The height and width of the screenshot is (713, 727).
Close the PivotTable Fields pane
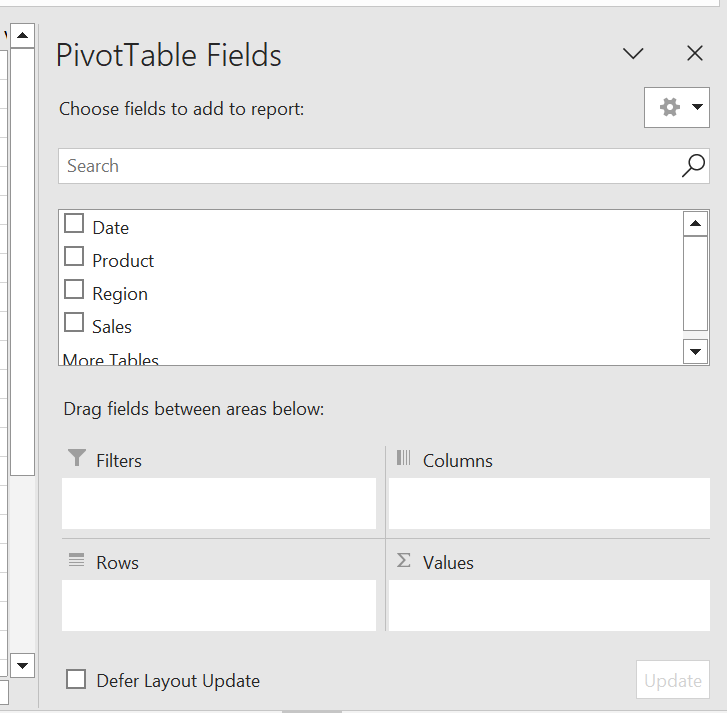coord(695,54)
